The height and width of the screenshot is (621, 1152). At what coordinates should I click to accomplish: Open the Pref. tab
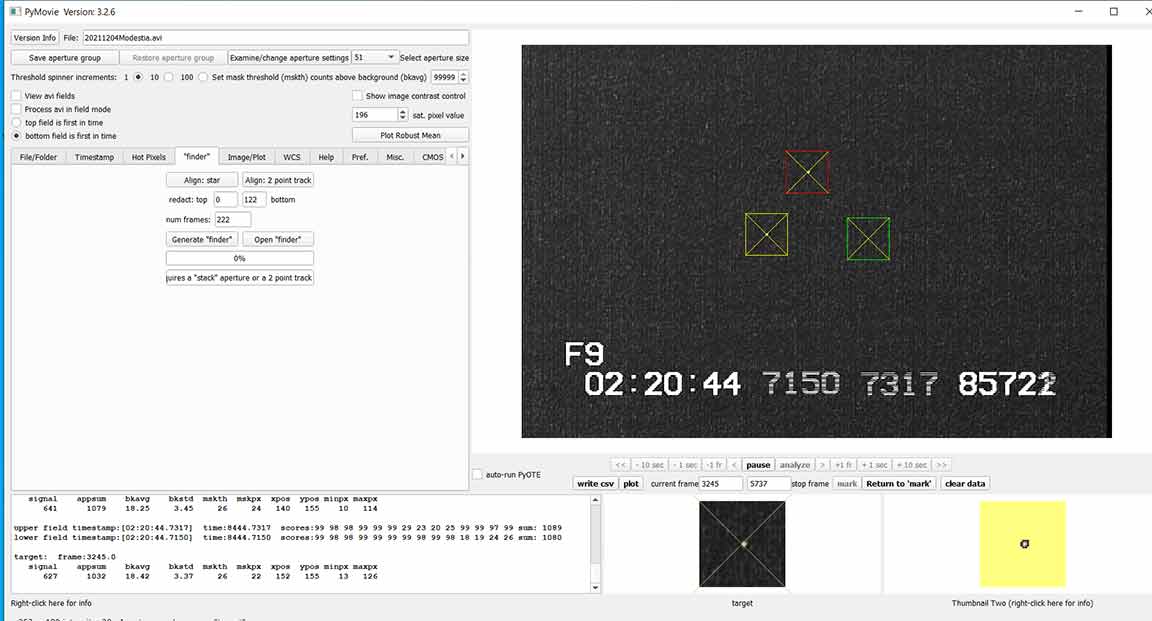[360, 157]
